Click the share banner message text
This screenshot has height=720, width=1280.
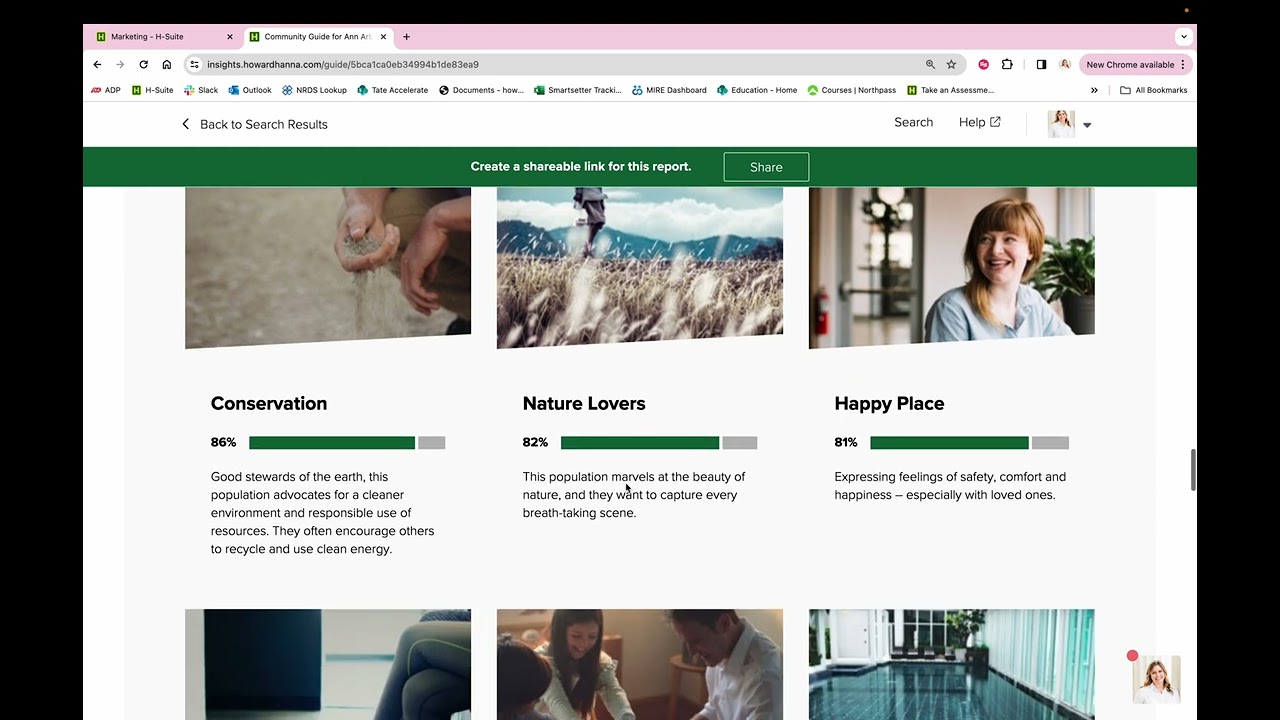(x=581, y=166)
